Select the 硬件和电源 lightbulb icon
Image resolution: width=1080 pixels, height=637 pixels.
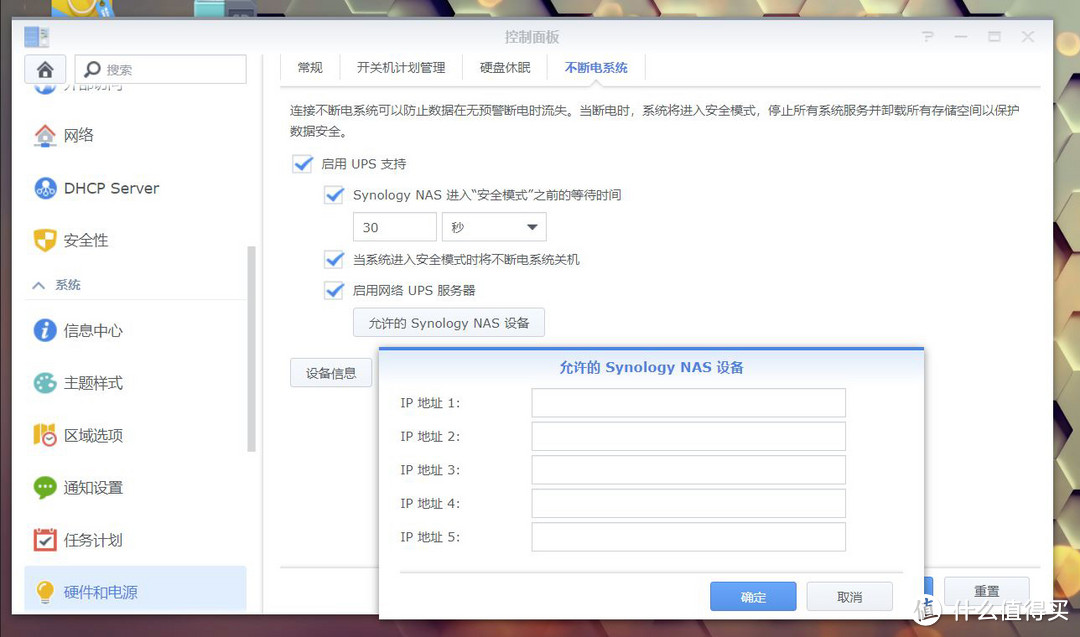[45, 592]
